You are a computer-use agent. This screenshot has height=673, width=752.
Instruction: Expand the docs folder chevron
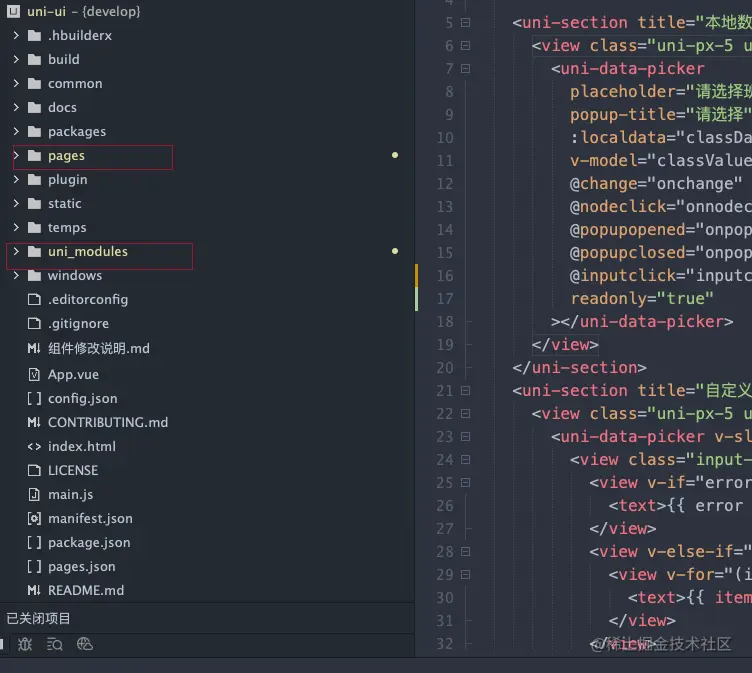[x=16, y=107]
